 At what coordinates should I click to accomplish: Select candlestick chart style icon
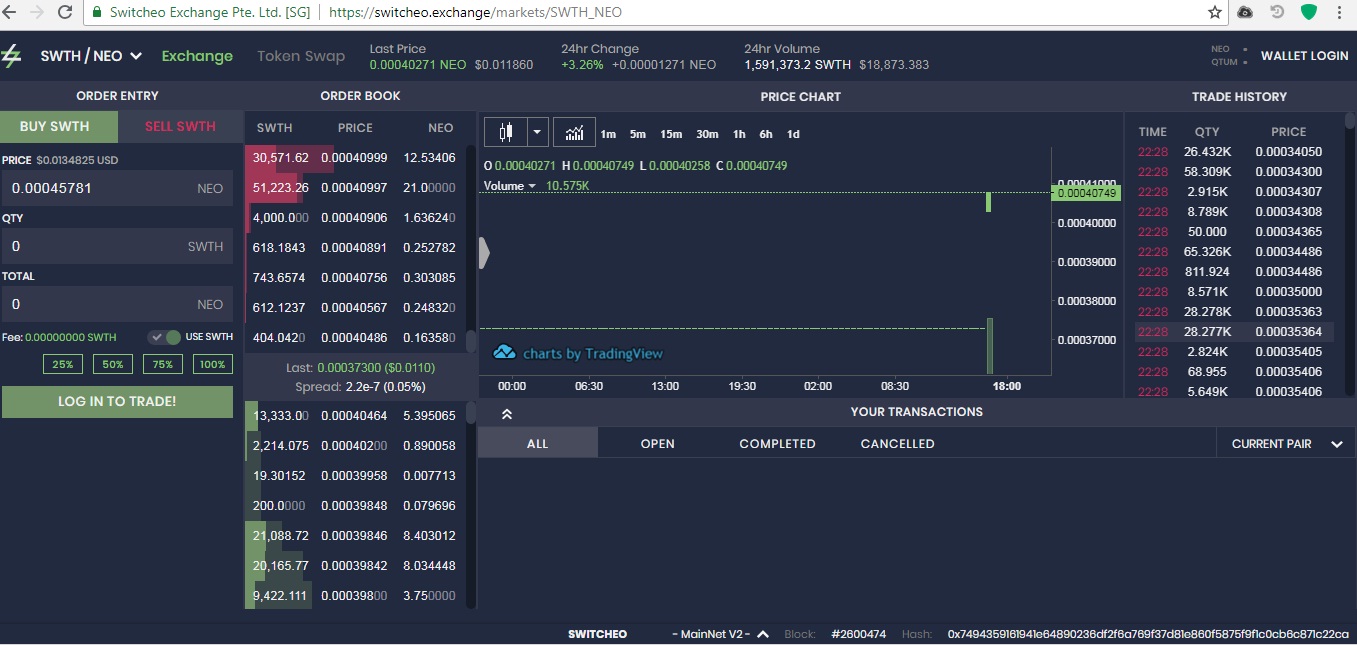coord(506,132)
